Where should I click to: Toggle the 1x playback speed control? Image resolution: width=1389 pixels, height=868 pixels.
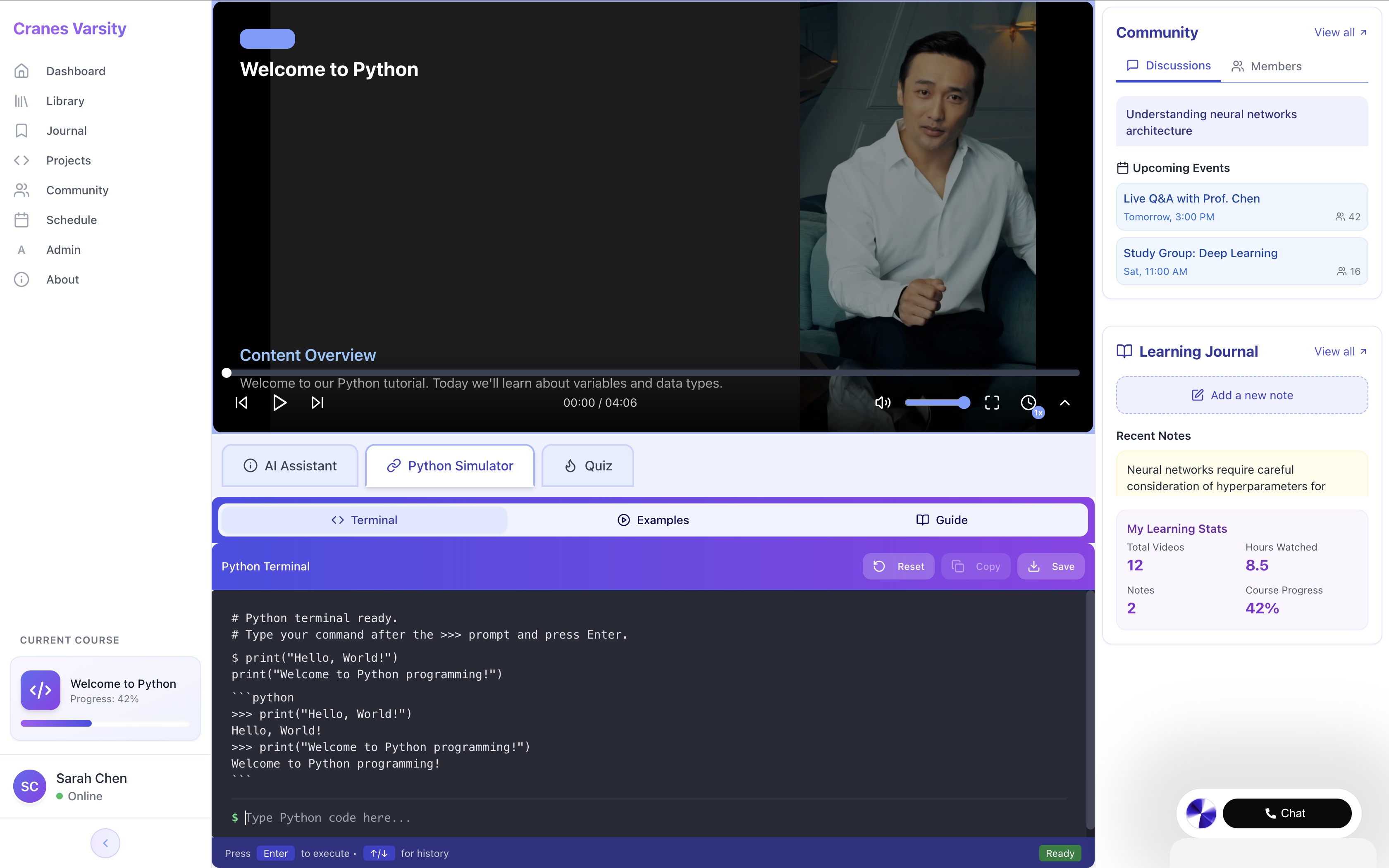(1029, 403)
